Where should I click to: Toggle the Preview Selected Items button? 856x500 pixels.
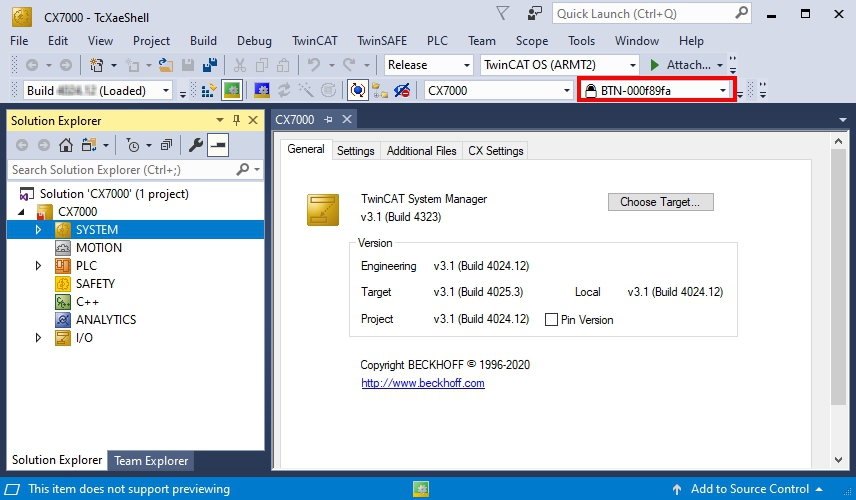pyautogui.click(x=218, y=145)
